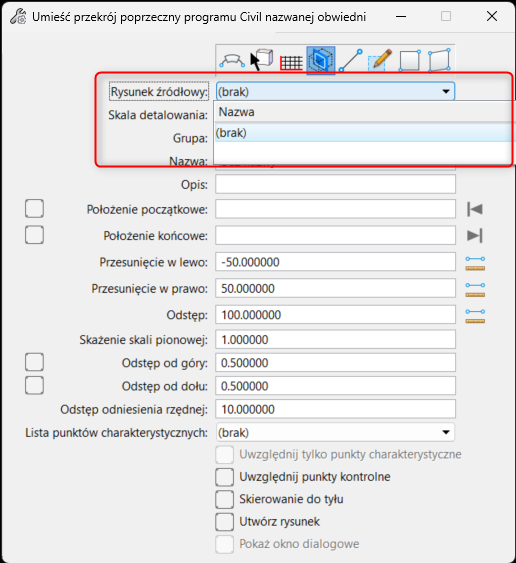Image resolution: width=516 pixels, height=563 pixels.
Task: Enable the Położenie początkowe checkbox
Action: 34,209
